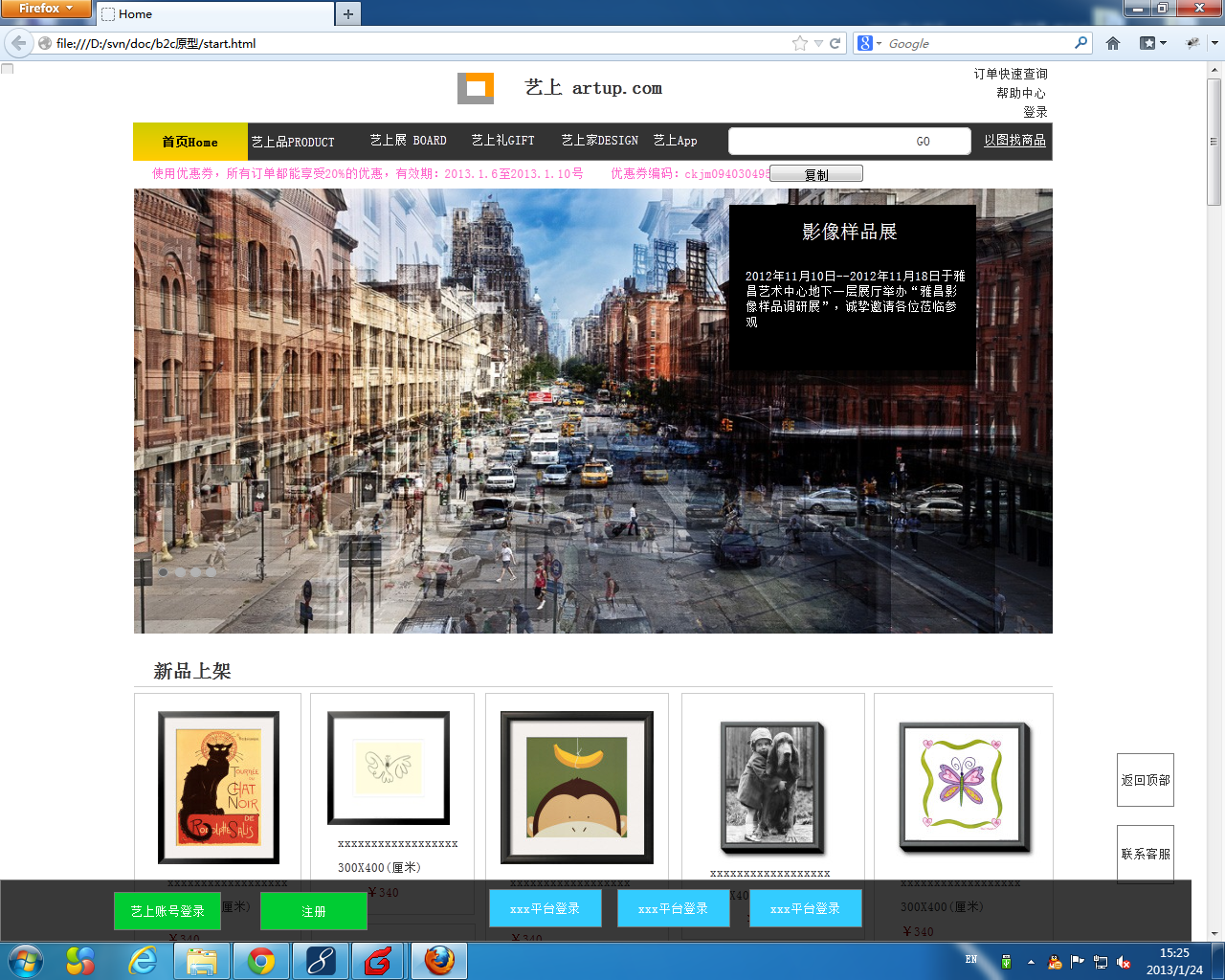Click the 返回顶部 back-to-top button
This screenshot has height=980, width=1225.
1146,780
